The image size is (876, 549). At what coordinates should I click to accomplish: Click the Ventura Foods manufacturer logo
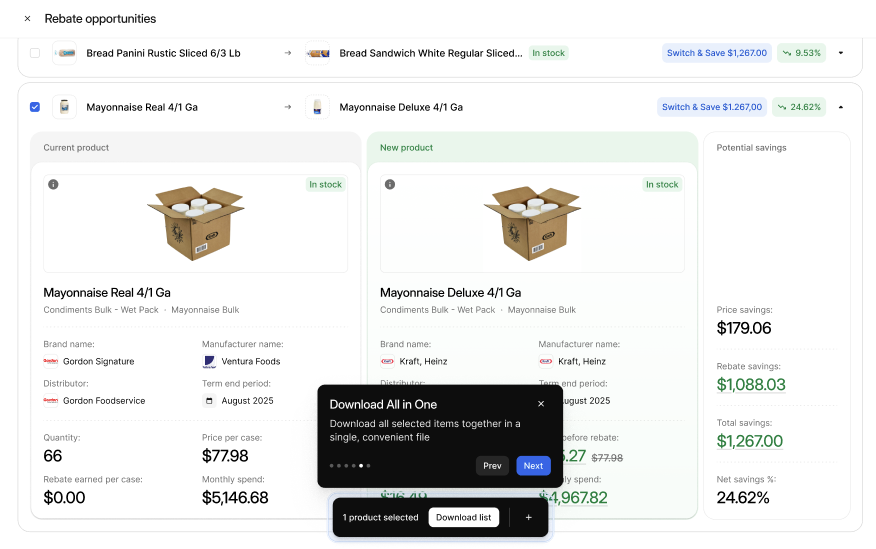coord(209,361)
